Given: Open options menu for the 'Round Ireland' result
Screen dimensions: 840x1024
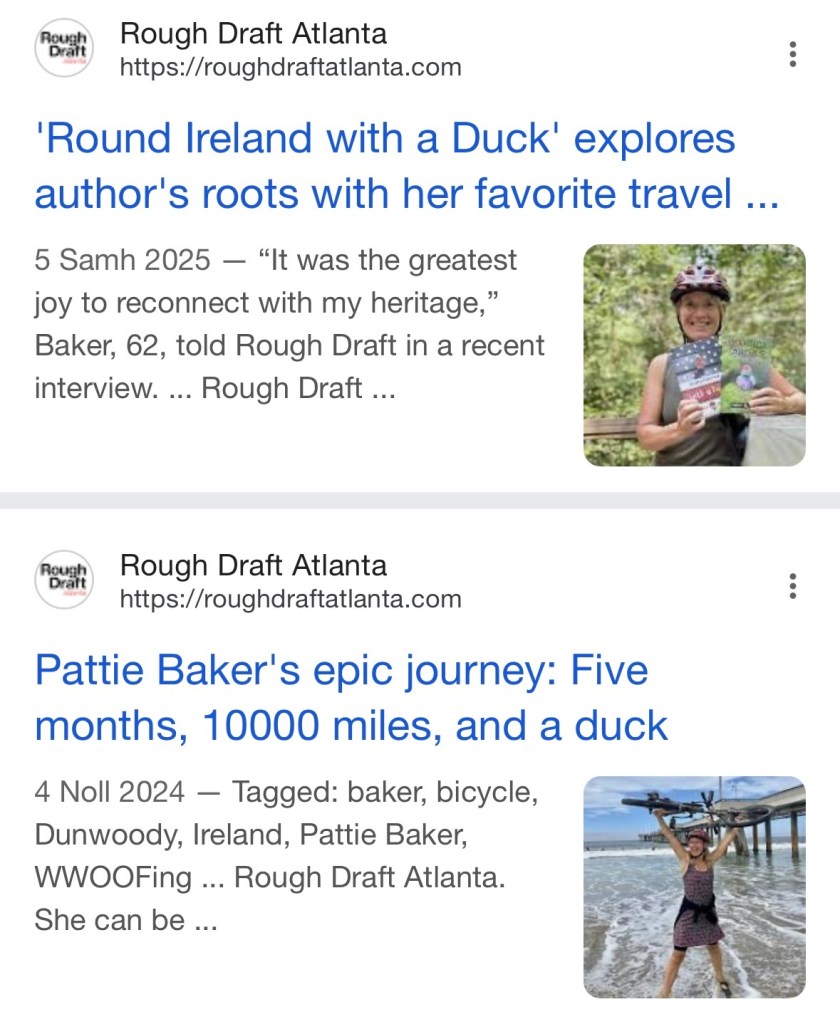Looking at the screenshot, I should tap(792, 54).
